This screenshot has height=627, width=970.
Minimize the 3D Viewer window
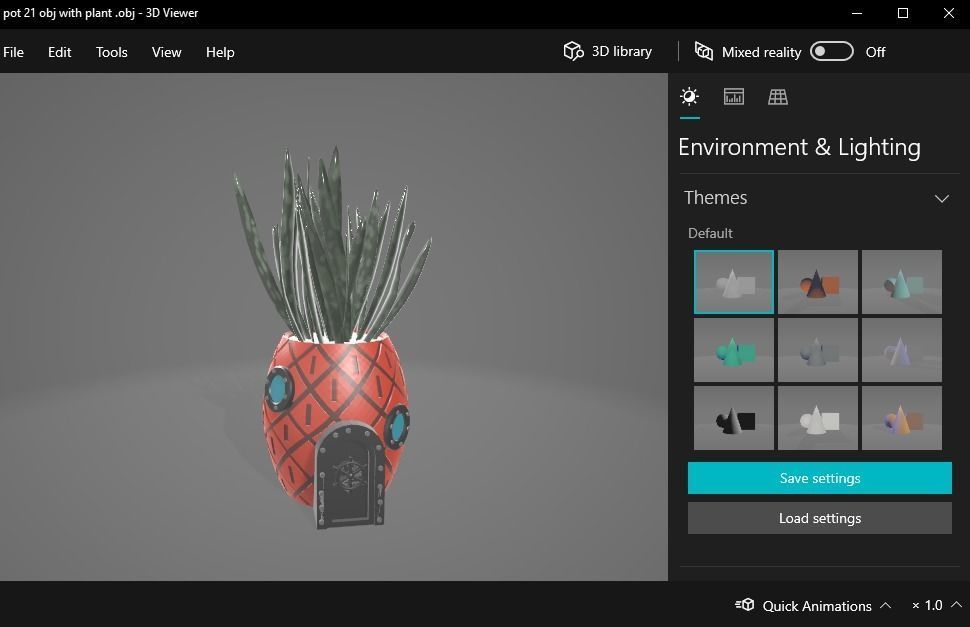pos(857,13)
